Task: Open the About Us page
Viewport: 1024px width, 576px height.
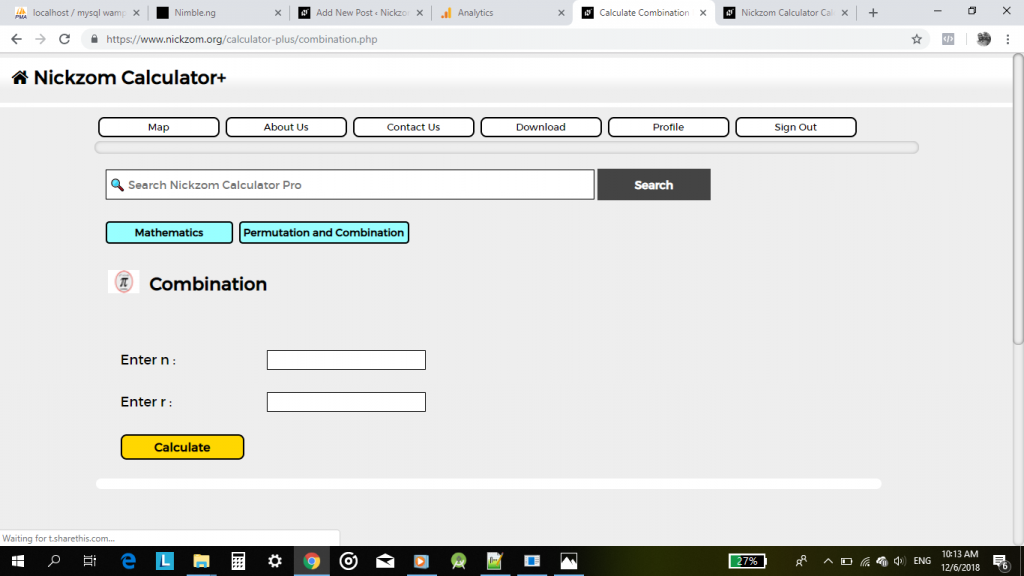Action: point(286,127)
